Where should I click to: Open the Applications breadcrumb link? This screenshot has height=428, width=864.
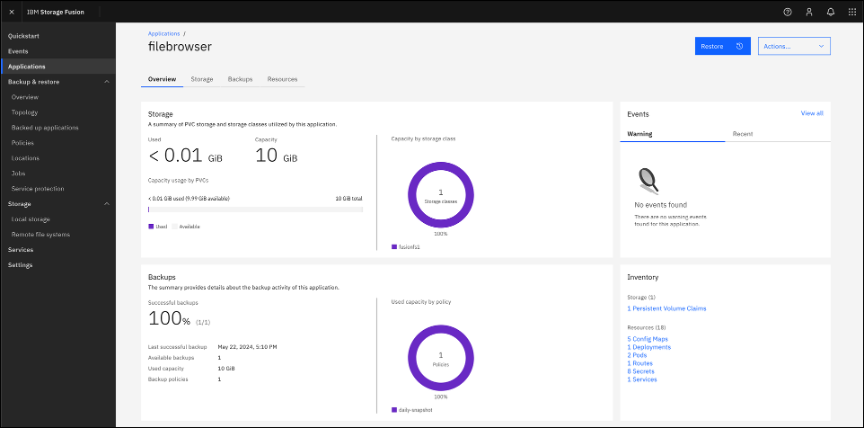164,33
